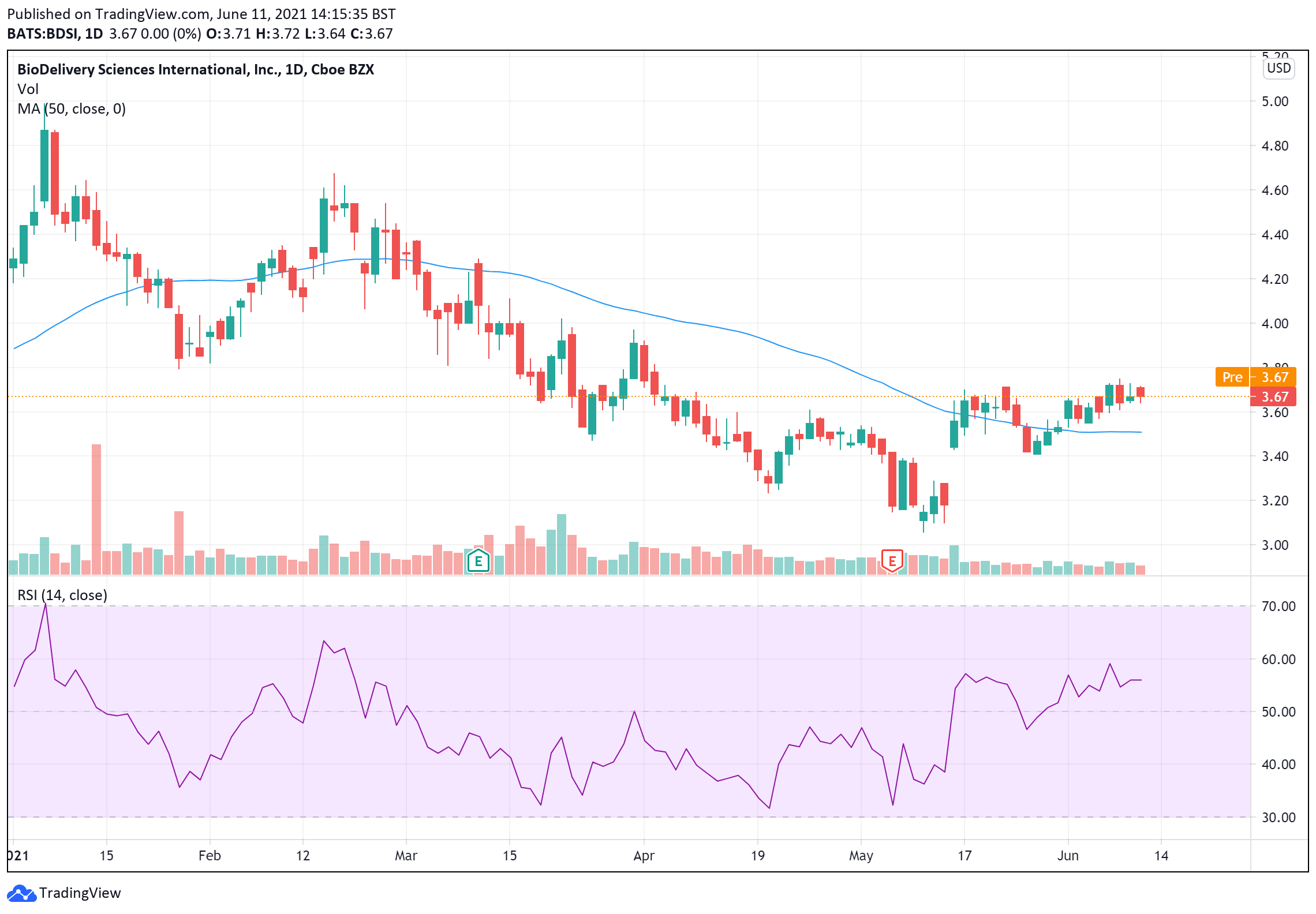Screen dimensions: 1316x914
Task: Click the last red candle in June
Action: (1141, 392)
